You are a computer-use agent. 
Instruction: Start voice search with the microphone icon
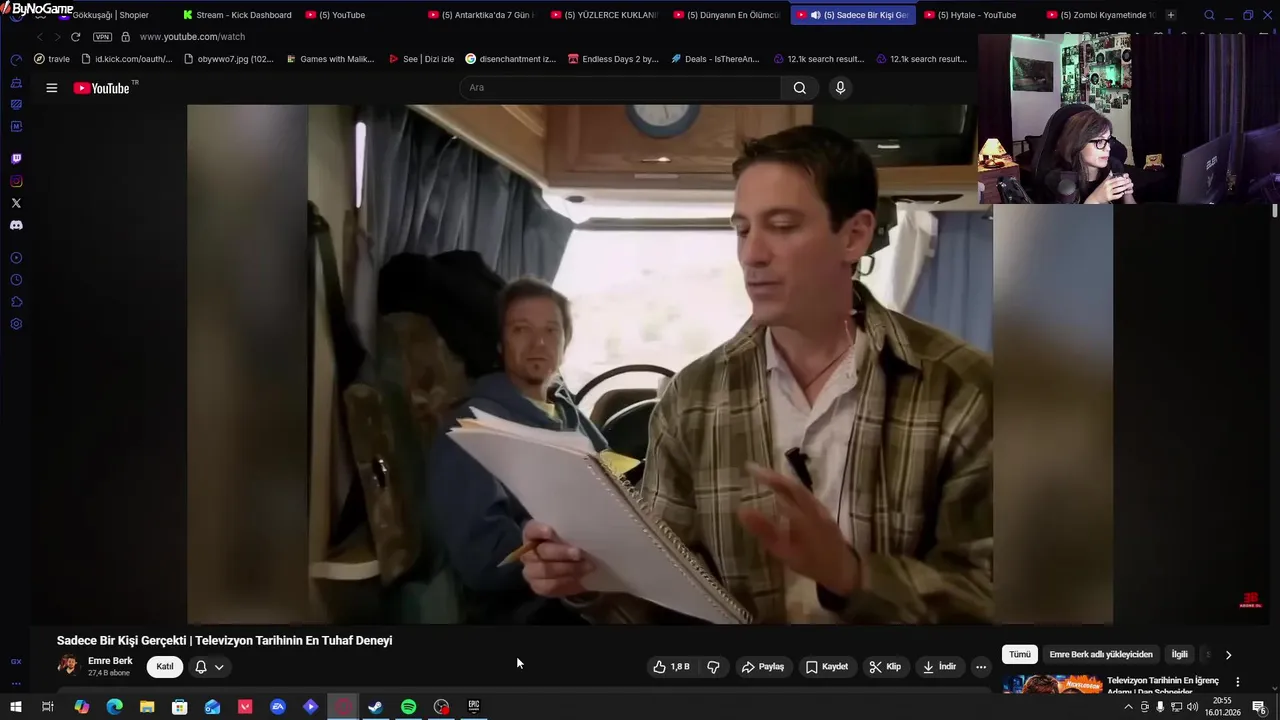pyautogui.click(x=840, y=88)
